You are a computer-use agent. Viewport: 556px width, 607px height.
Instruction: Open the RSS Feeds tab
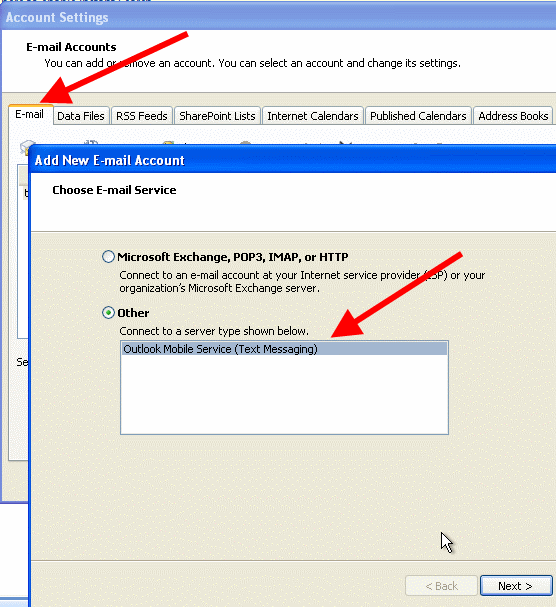pos(141,116)
